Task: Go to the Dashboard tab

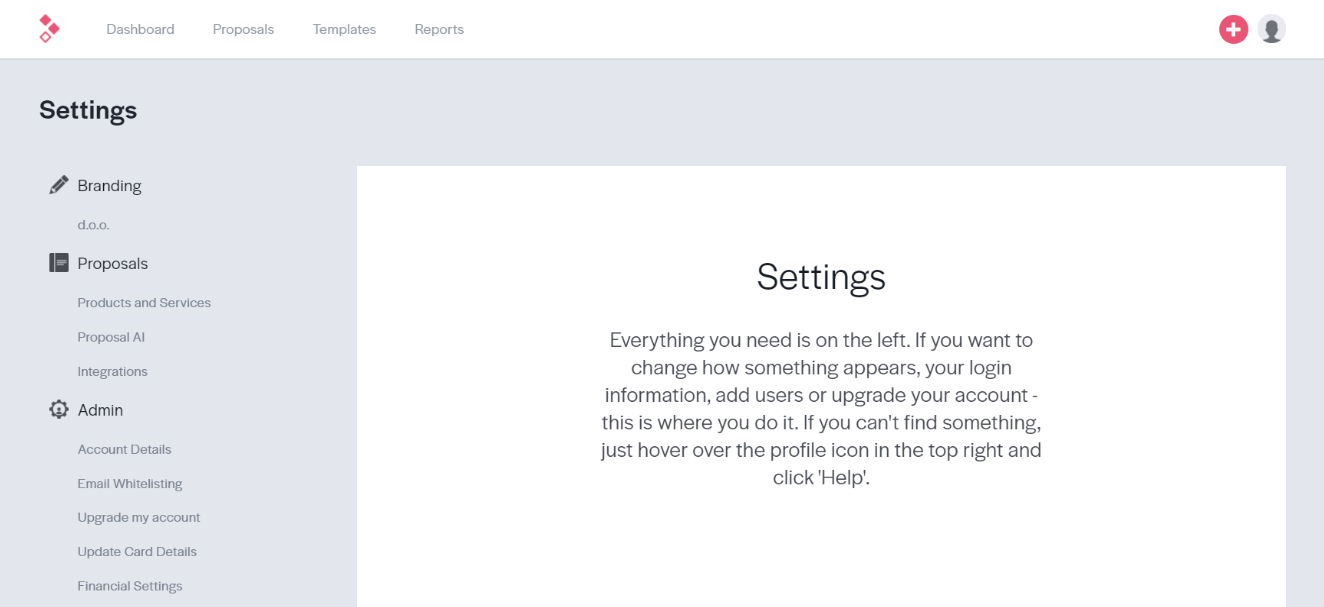Action: (140, 29)
